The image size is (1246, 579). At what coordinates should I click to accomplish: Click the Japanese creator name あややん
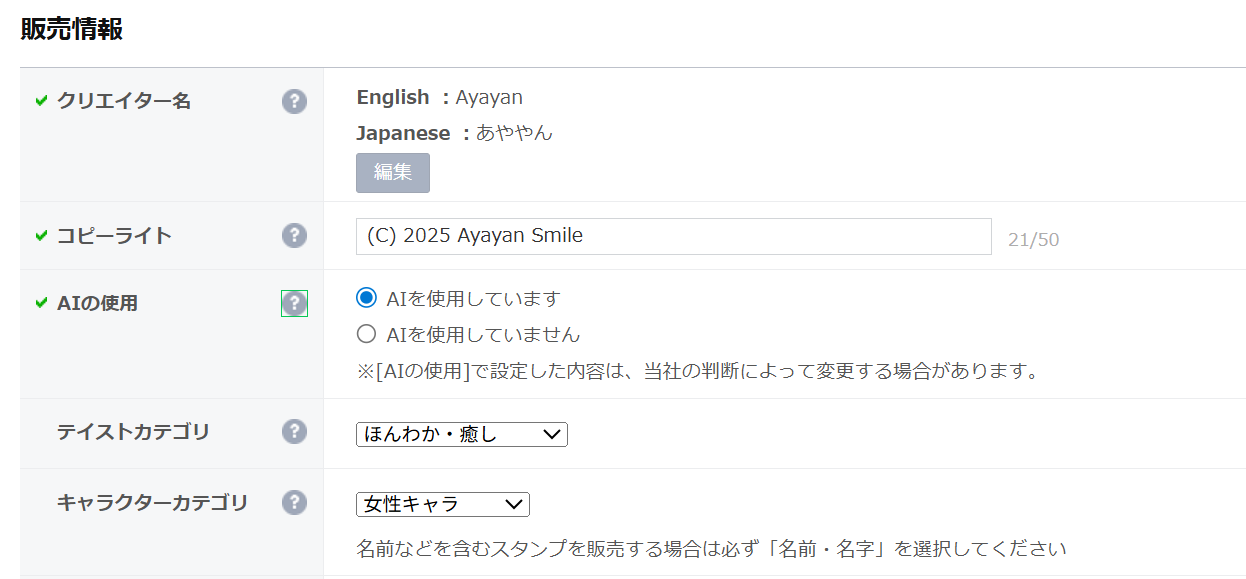click(x=514, y=133)
